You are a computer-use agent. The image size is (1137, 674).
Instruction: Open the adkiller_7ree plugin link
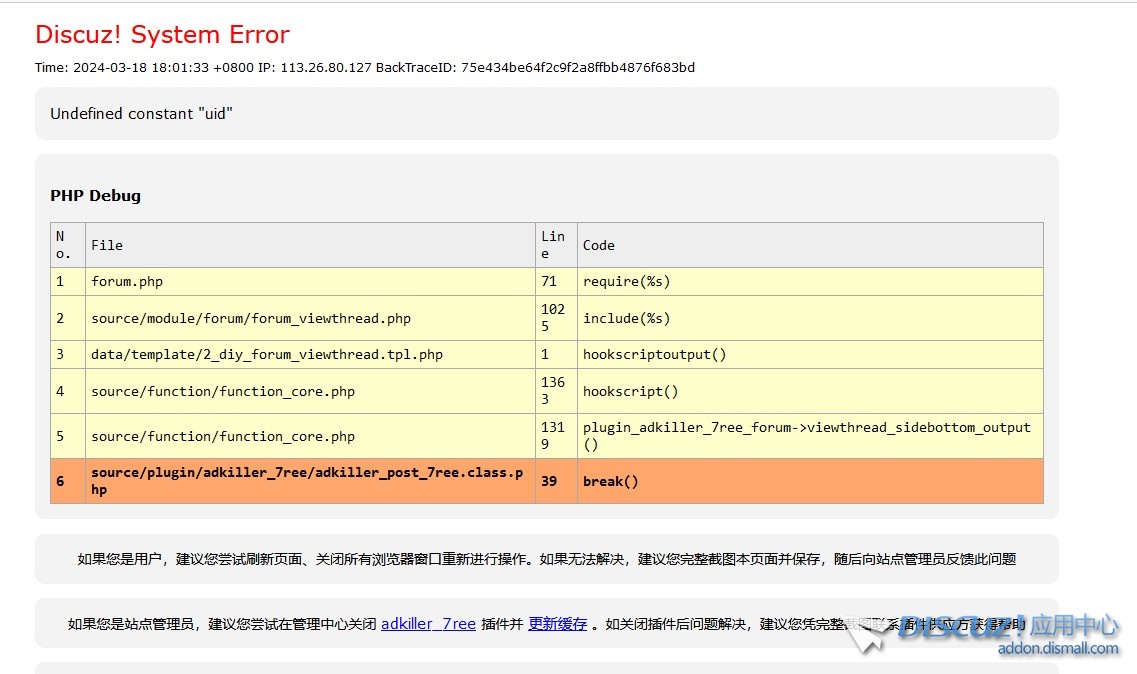[428, 624]
